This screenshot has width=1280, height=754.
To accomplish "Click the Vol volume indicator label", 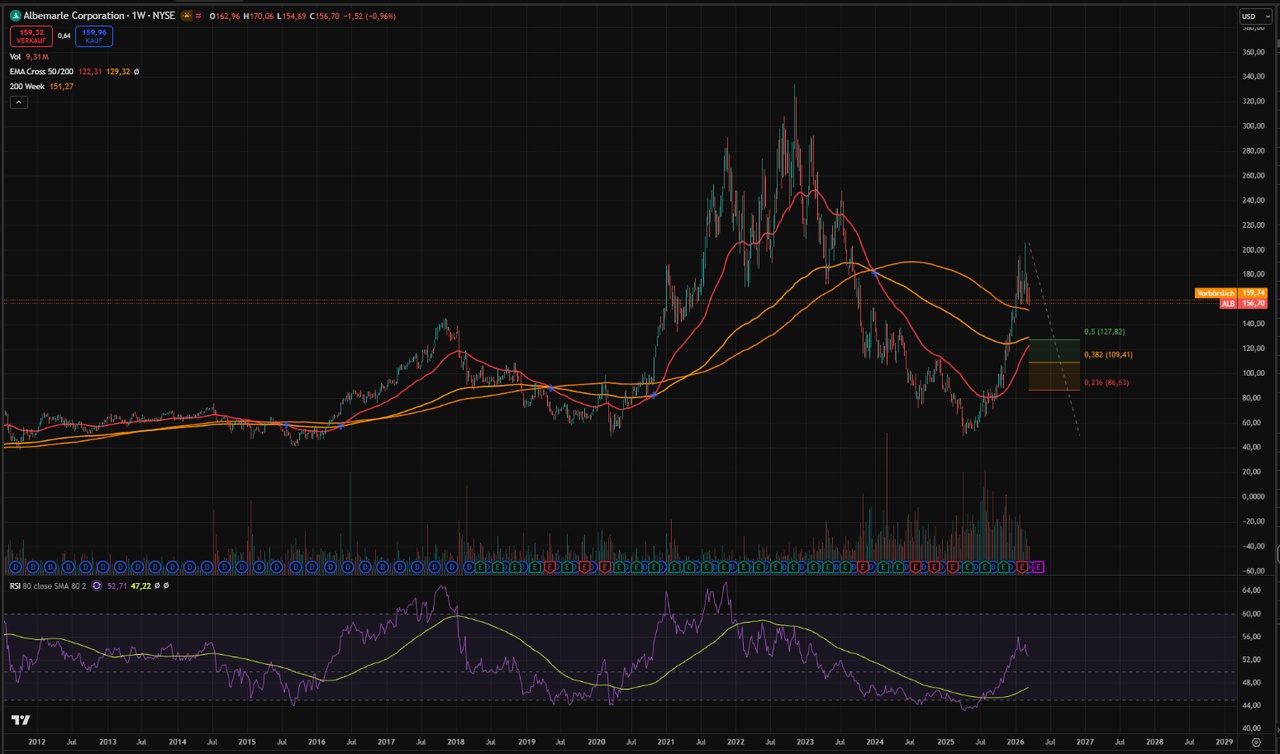I will pyautogui.click(x=15, y=57).
